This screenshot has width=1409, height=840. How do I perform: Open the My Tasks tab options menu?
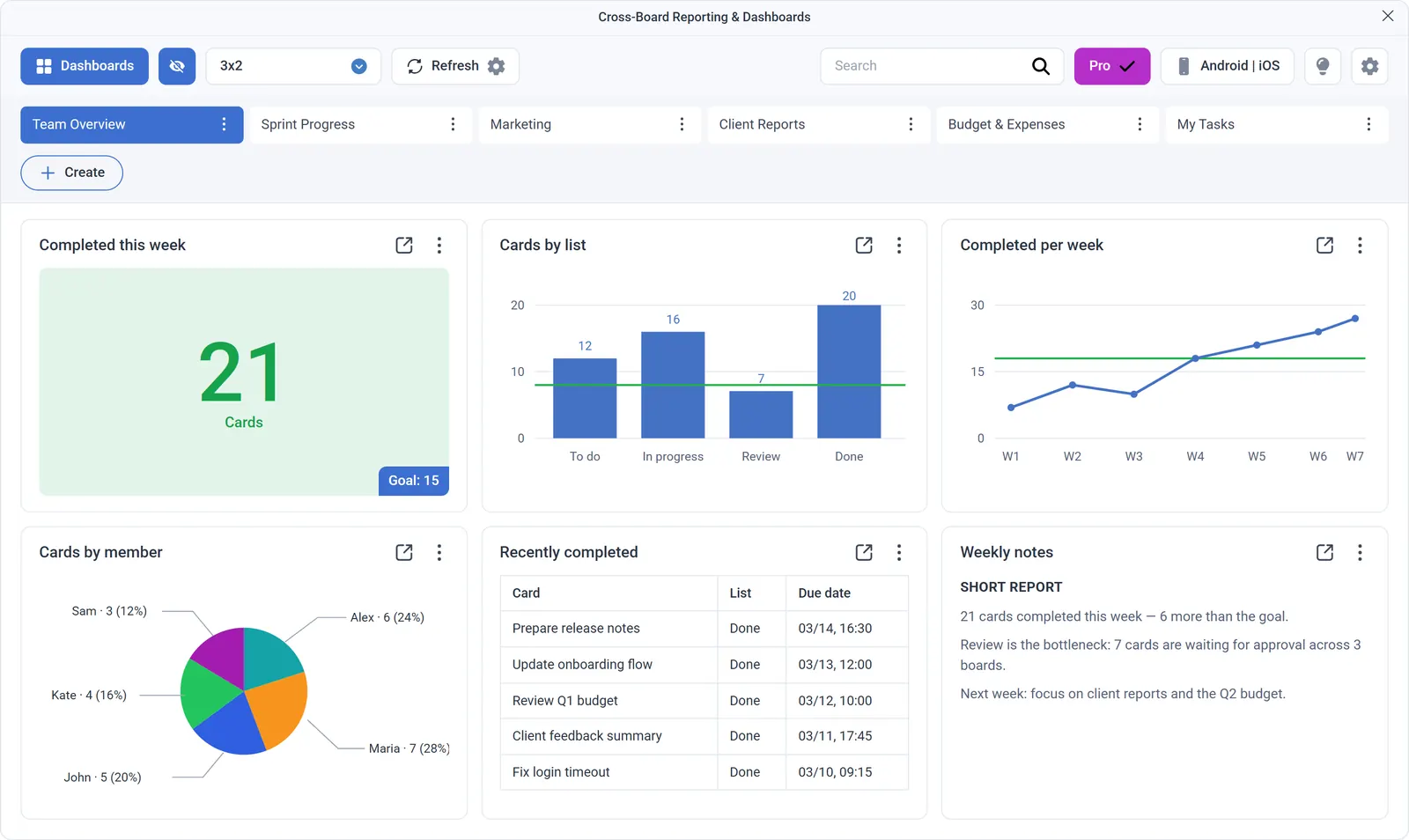click(x=1368, y=124)
